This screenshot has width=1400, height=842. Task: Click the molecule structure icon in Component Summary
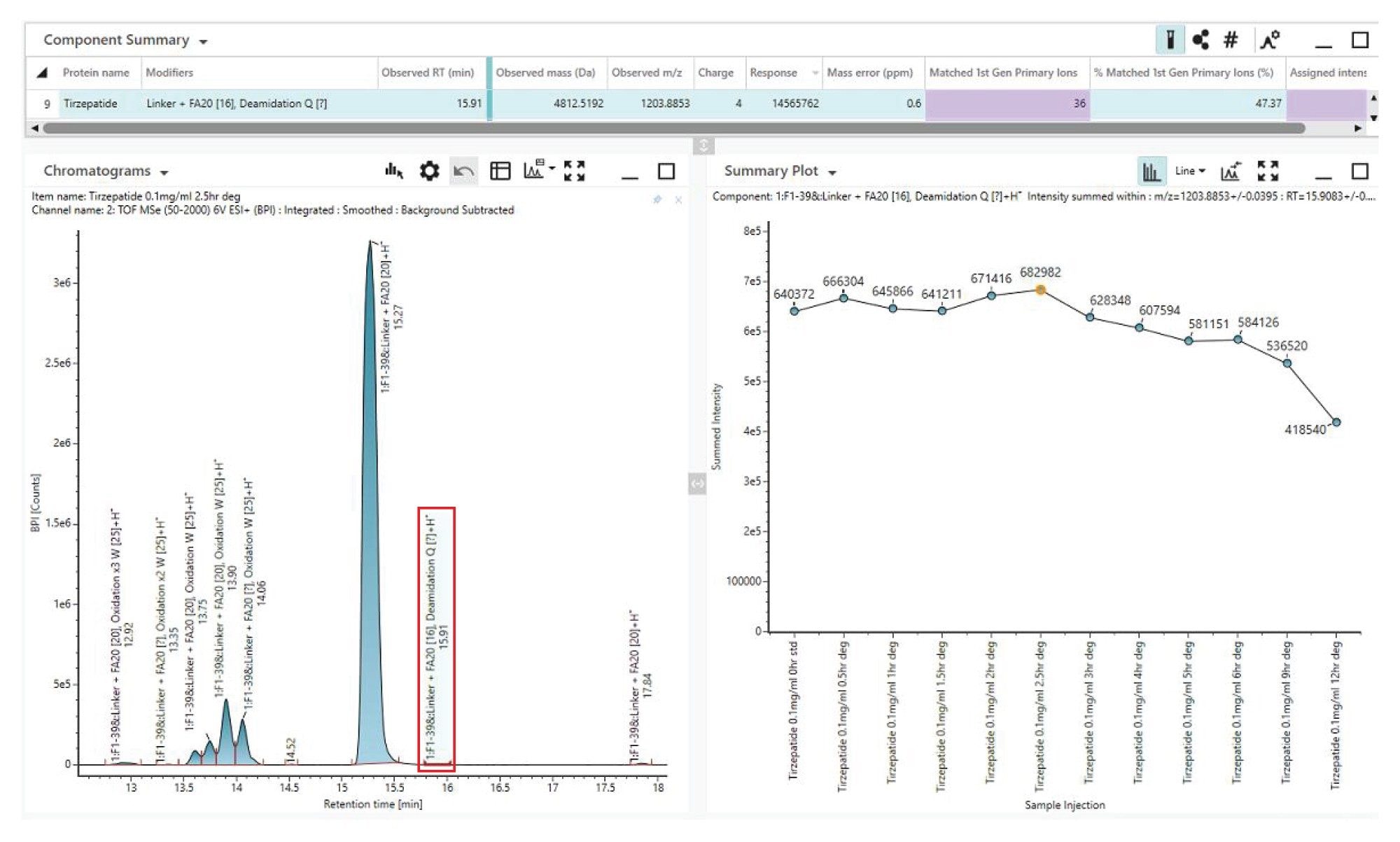pyautogui.click(x=1269, y=40)
